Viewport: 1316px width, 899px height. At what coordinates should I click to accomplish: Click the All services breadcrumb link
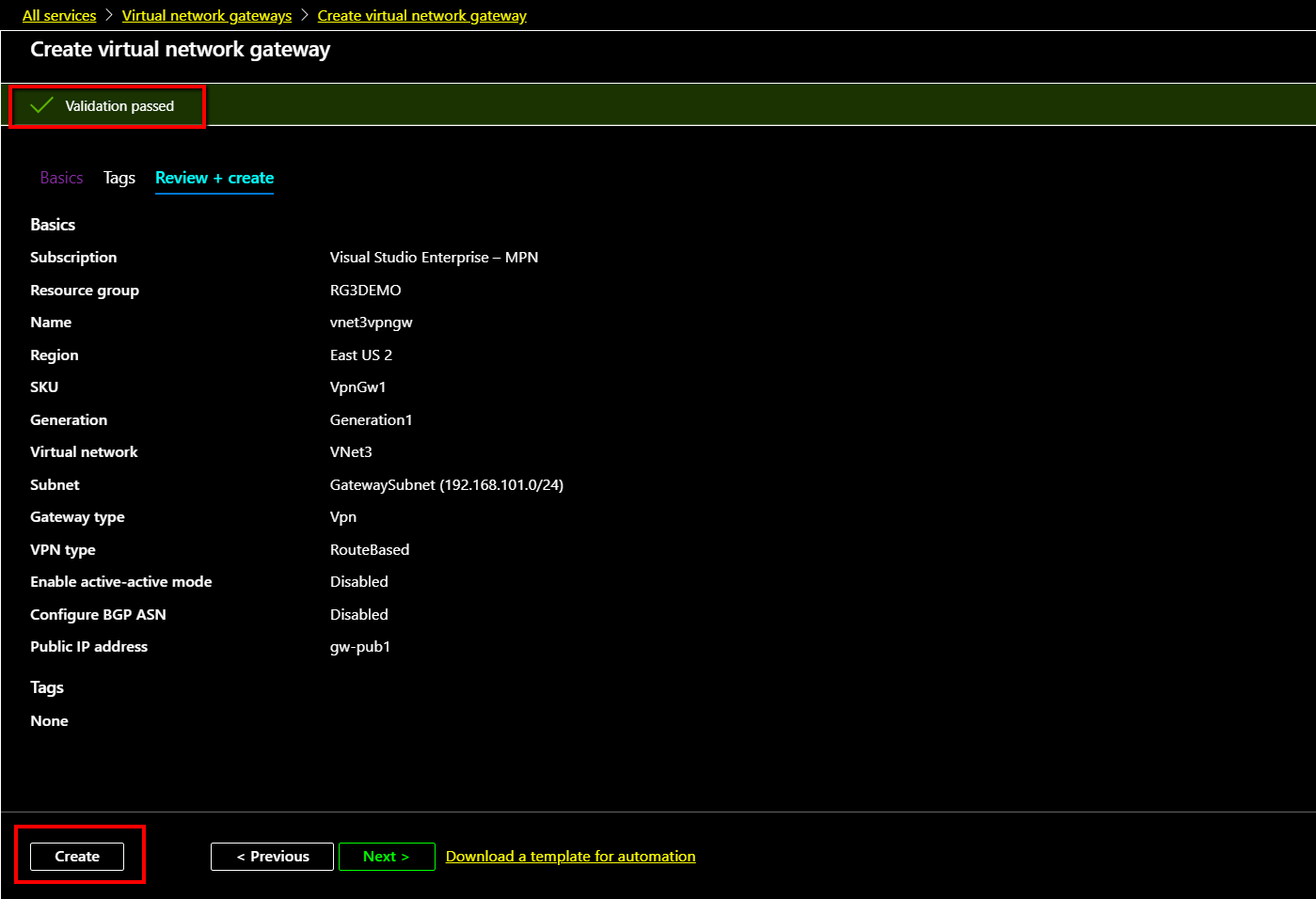(x=59, y=16)
